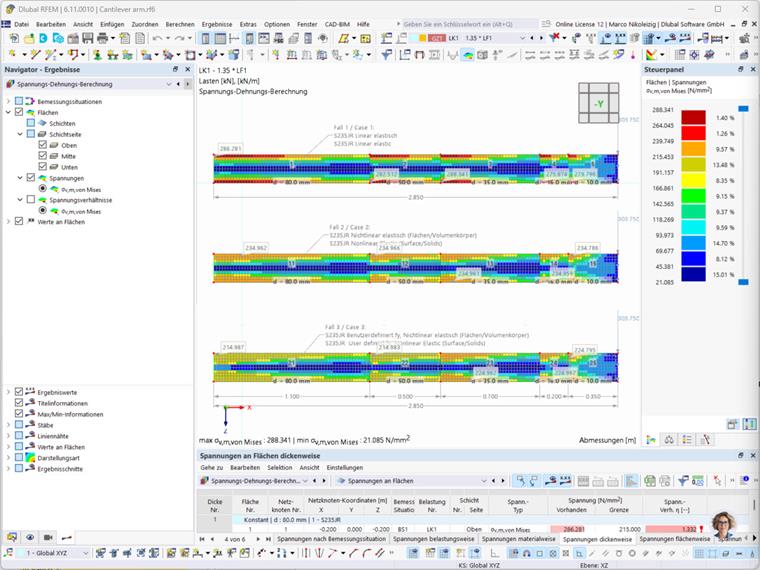Image resolution: width=760 pixels, height=570 pixels.
Task: Click next load case arrow in toolbar
Action: pyautogui.click(x=541, y=38)
